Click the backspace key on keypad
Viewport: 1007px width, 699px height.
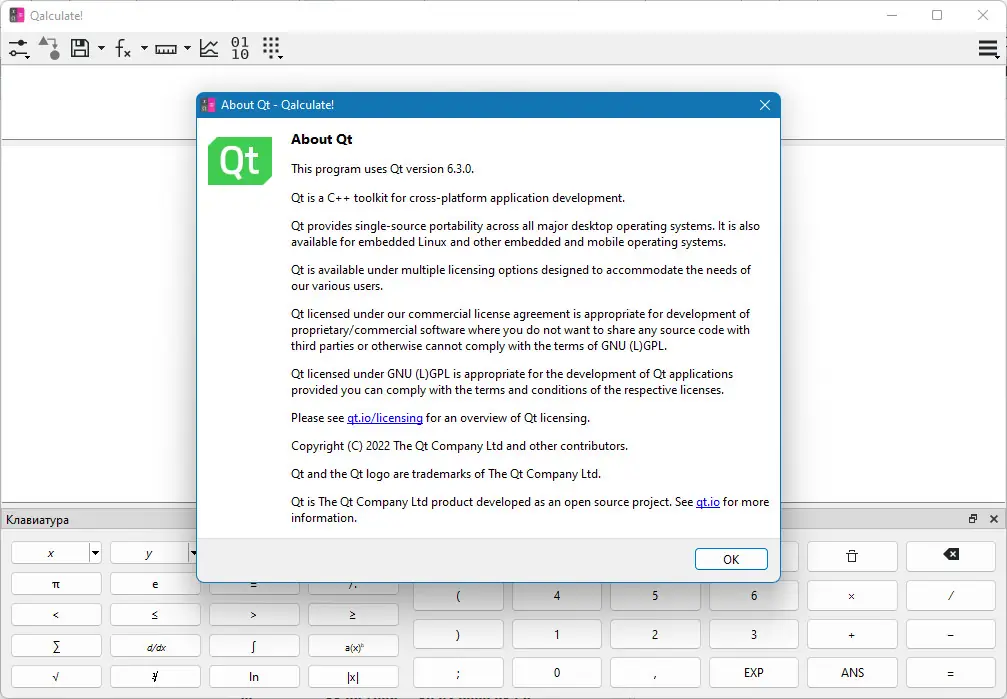coord(950,554)
